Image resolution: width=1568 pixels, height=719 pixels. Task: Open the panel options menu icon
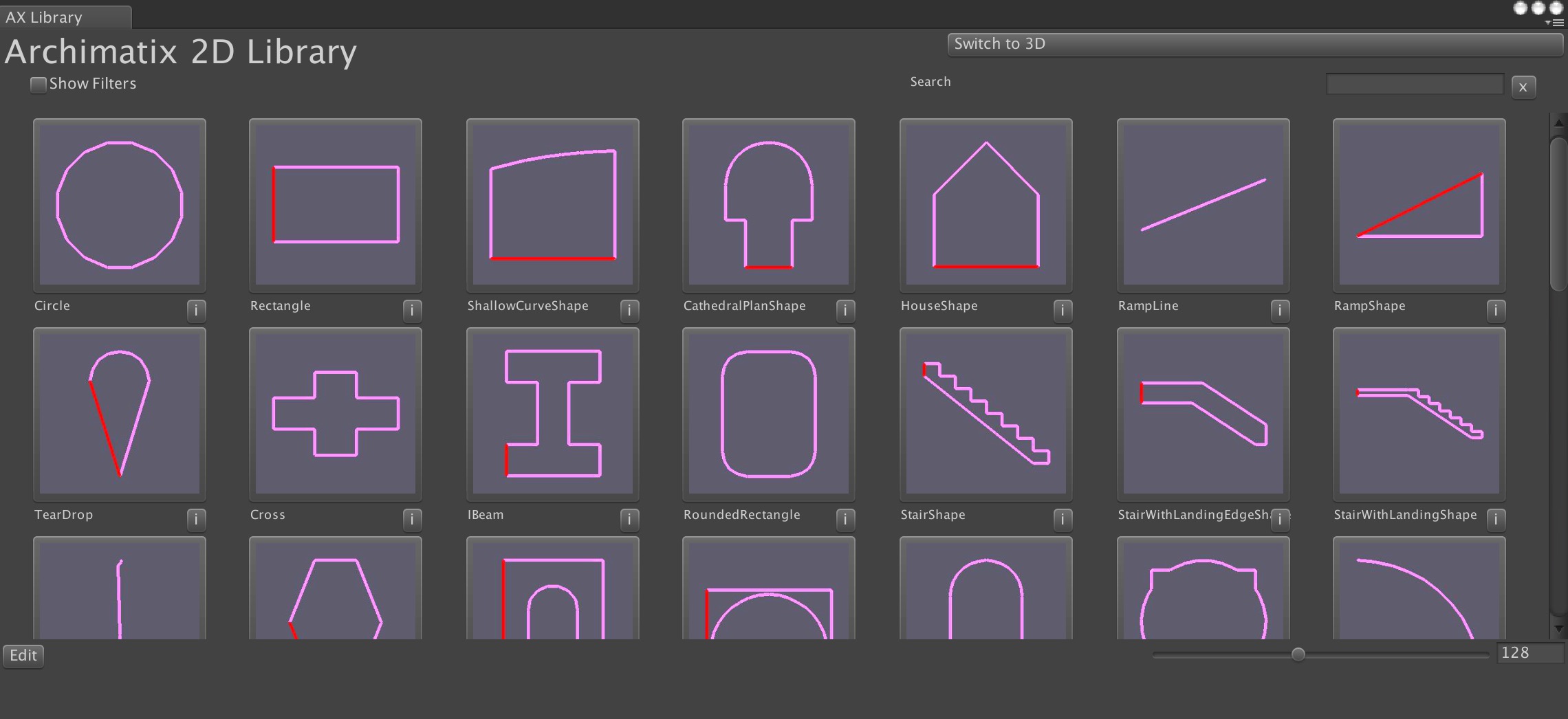tap(1554, 23)
